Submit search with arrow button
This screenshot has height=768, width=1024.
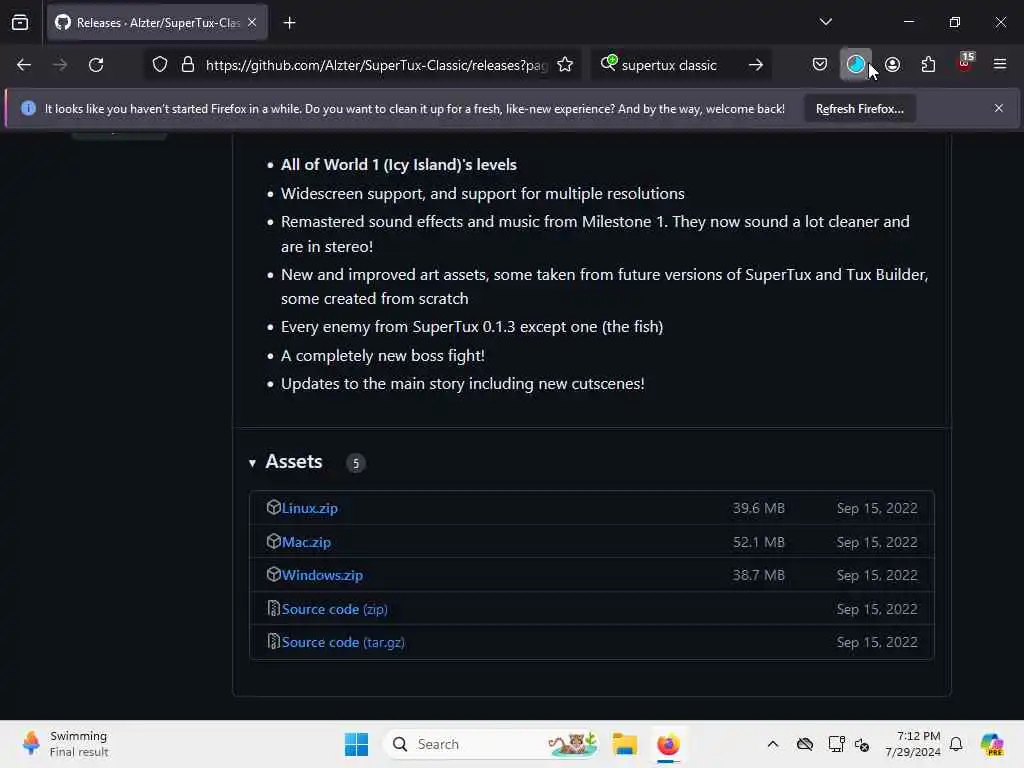[x=756, y=65]
